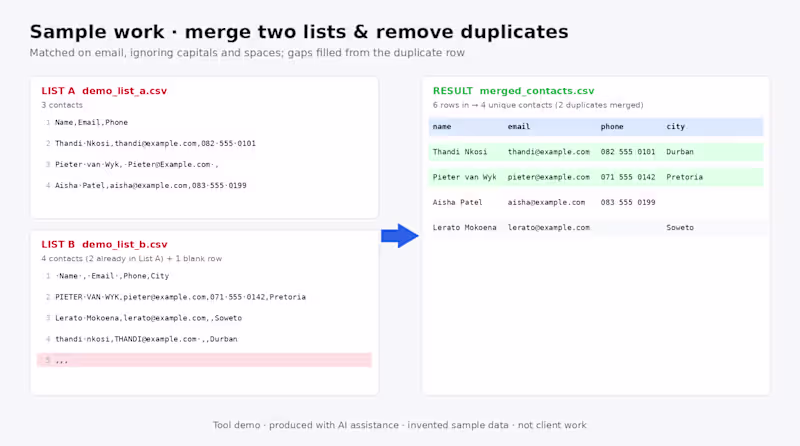
Task: Click the footer 'Tool demo · produced with AI assistance'
Action: tap(306, 425)
